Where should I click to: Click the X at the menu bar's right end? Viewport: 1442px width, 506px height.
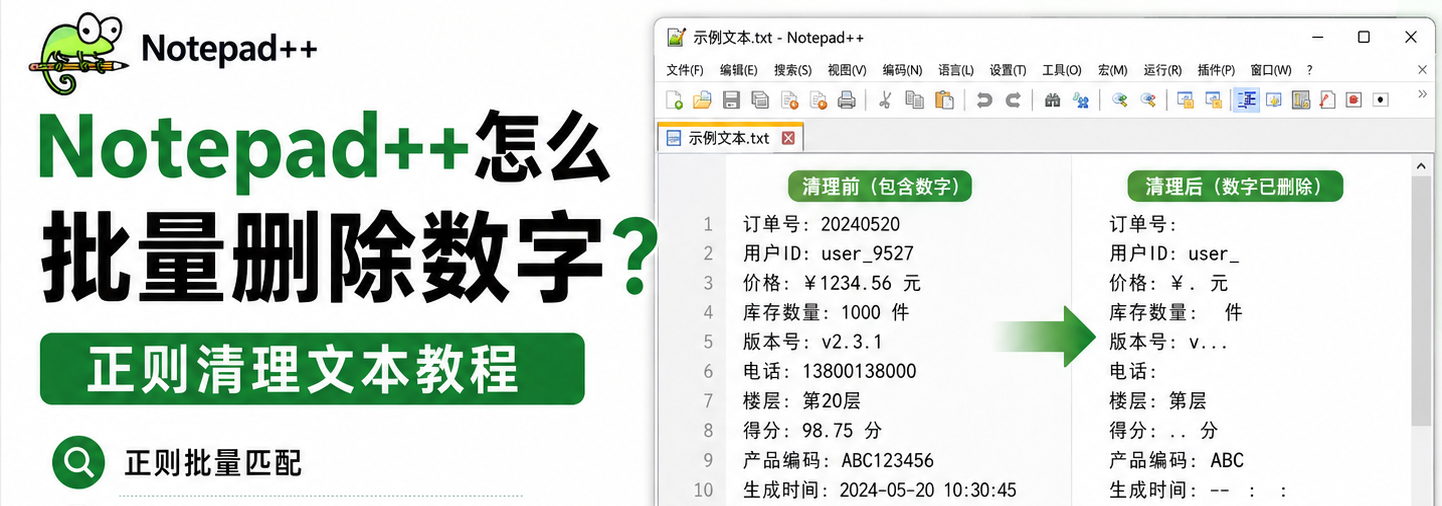tap(1423, 69)
